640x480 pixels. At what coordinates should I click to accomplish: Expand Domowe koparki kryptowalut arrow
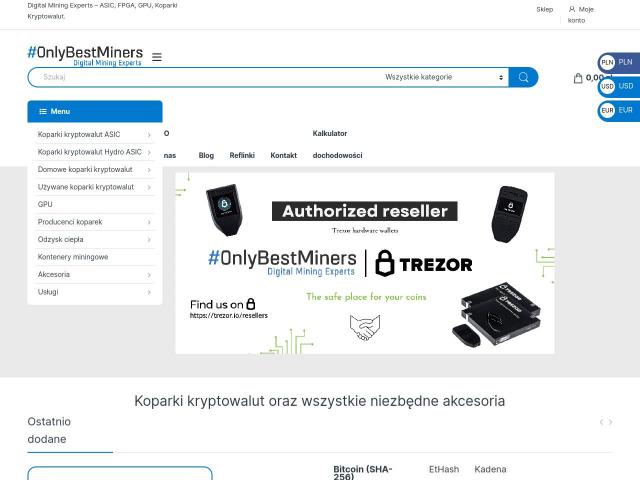149,170
